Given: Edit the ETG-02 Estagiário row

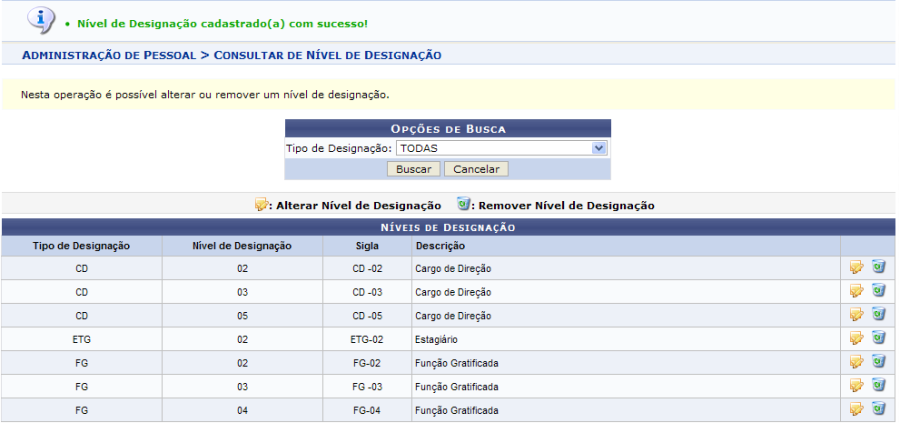Looking at the screenshot, I should point(856,338).
